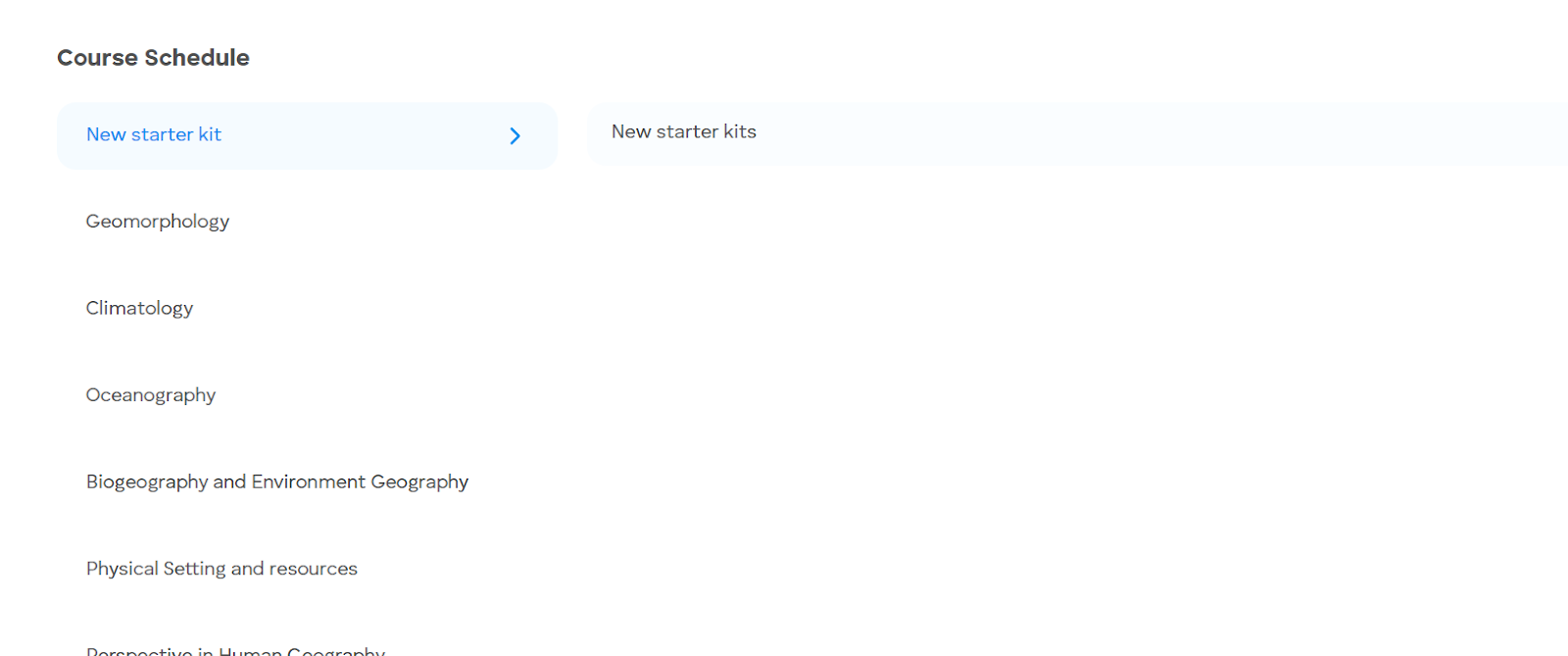Show Geomorphology course topics
This screenshot has height=656, width=1568.
click(158, 222)
